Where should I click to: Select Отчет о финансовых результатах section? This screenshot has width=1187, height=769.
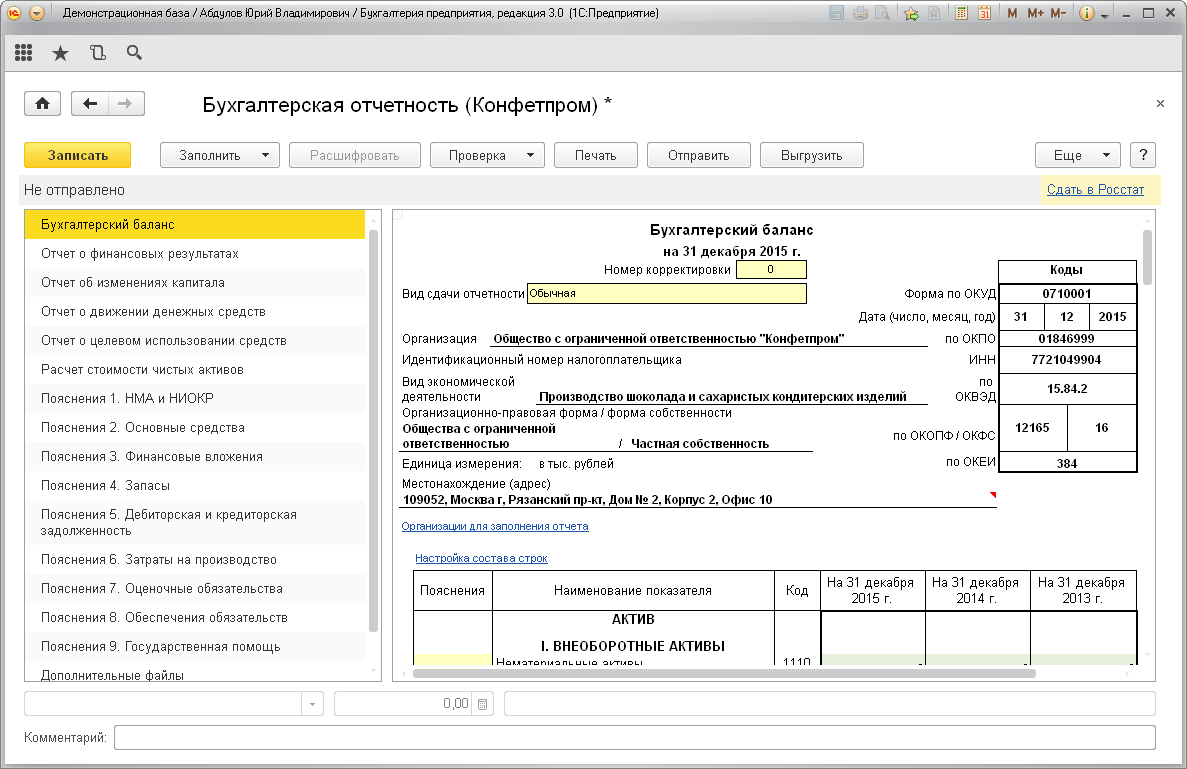[x=140, y=254]
